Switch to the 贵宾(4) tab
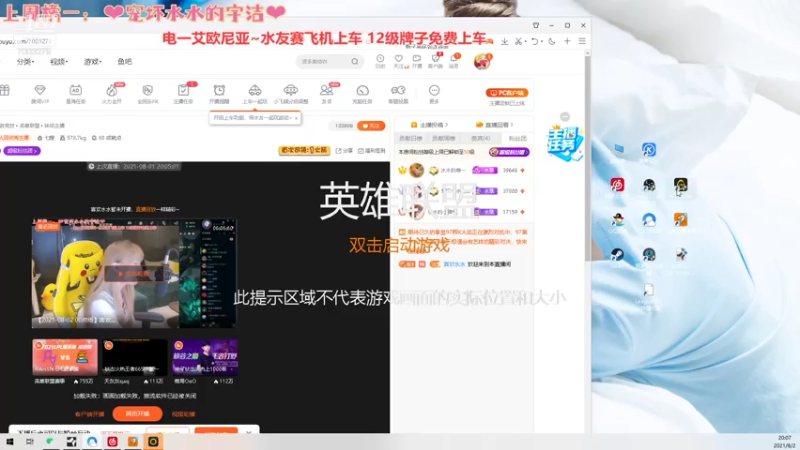 click(x=480, y=138)
